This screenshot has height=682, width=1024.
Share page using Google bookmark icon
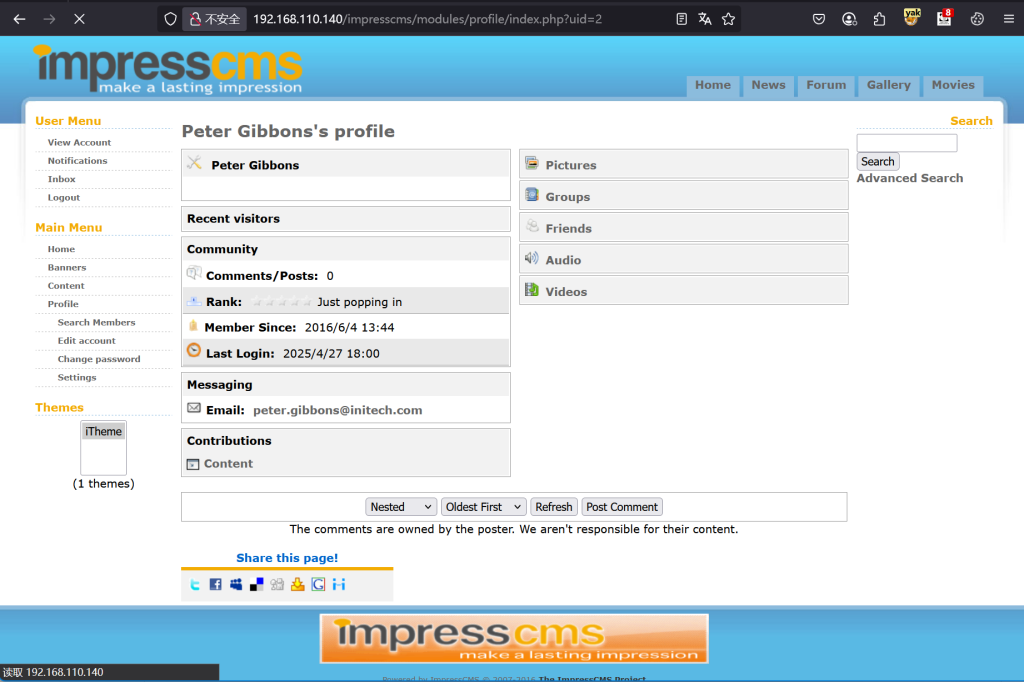[x=318, y=585]
